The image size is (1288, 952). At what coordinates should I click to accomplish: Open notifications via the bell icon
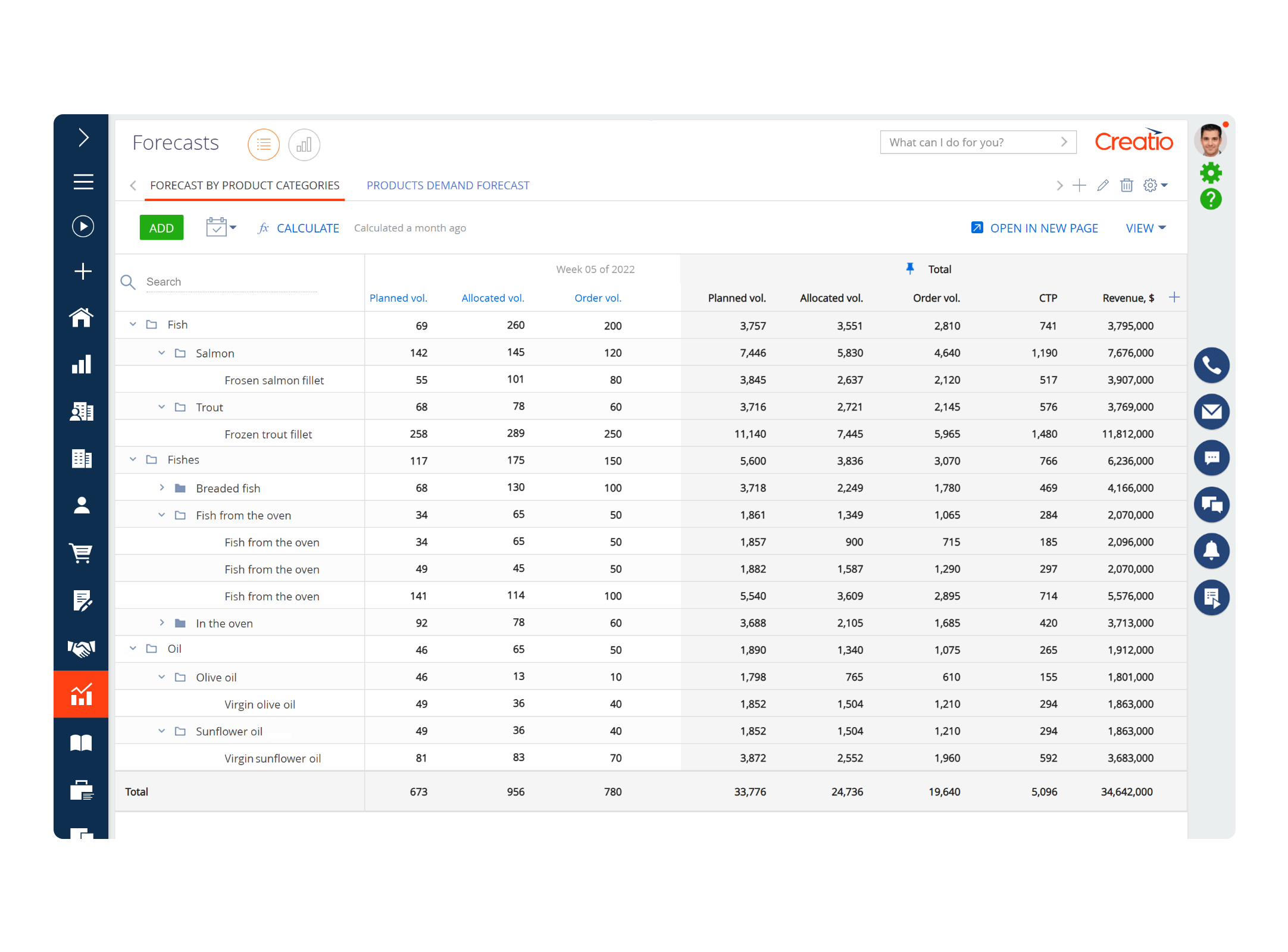(x=1212, y=551)
